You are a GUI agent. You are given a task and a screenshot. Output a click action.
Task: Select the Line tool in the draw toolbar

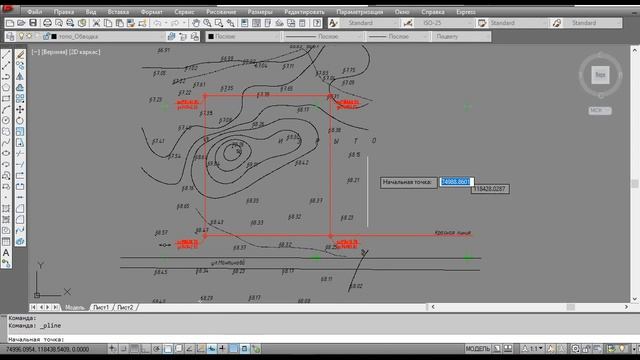pos(6,54)
